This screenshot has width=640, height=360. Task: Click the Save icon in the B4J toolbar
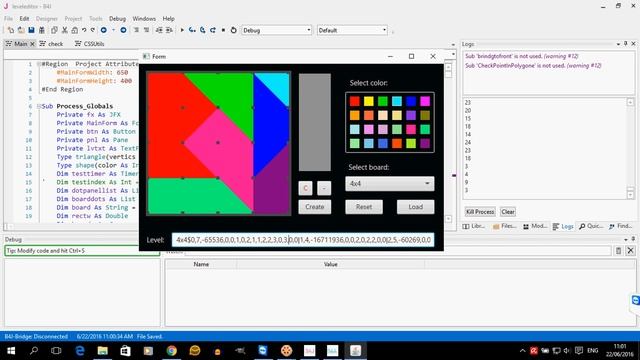point(31,30)
